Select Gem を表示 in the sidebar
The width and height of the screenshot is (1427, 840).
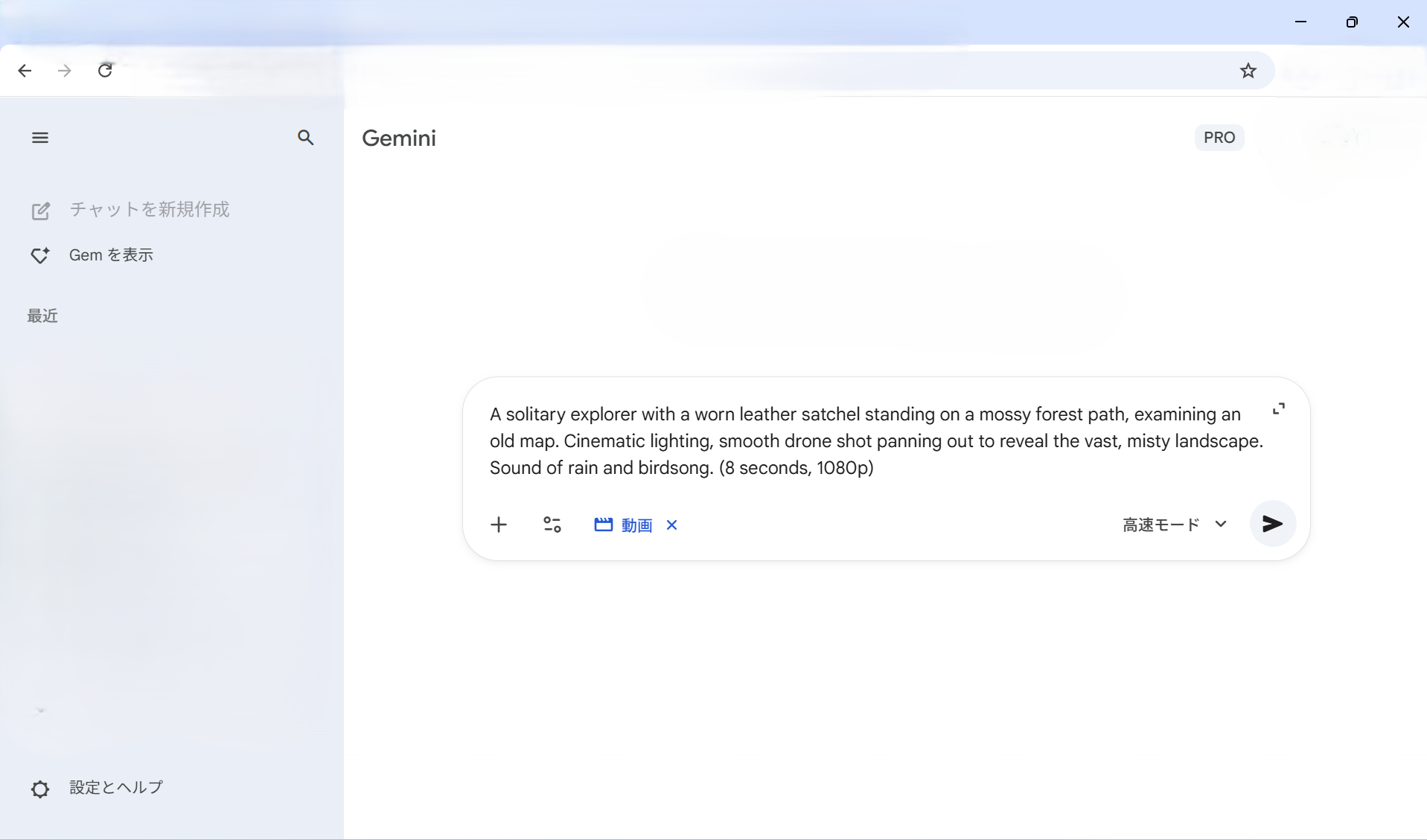click(111, 255)
